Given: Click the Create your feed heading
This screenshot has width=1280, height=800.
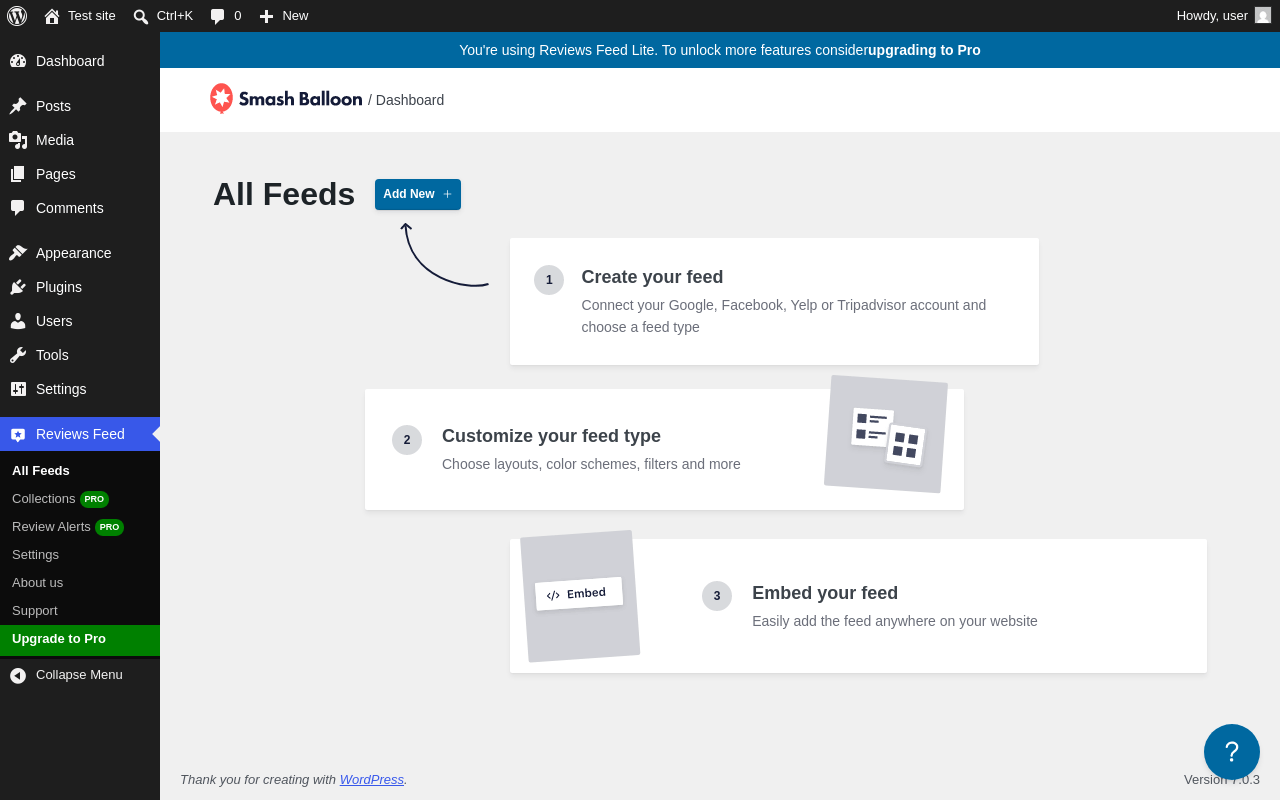Looking at the screenshot, I should click(x=652, y=277).
